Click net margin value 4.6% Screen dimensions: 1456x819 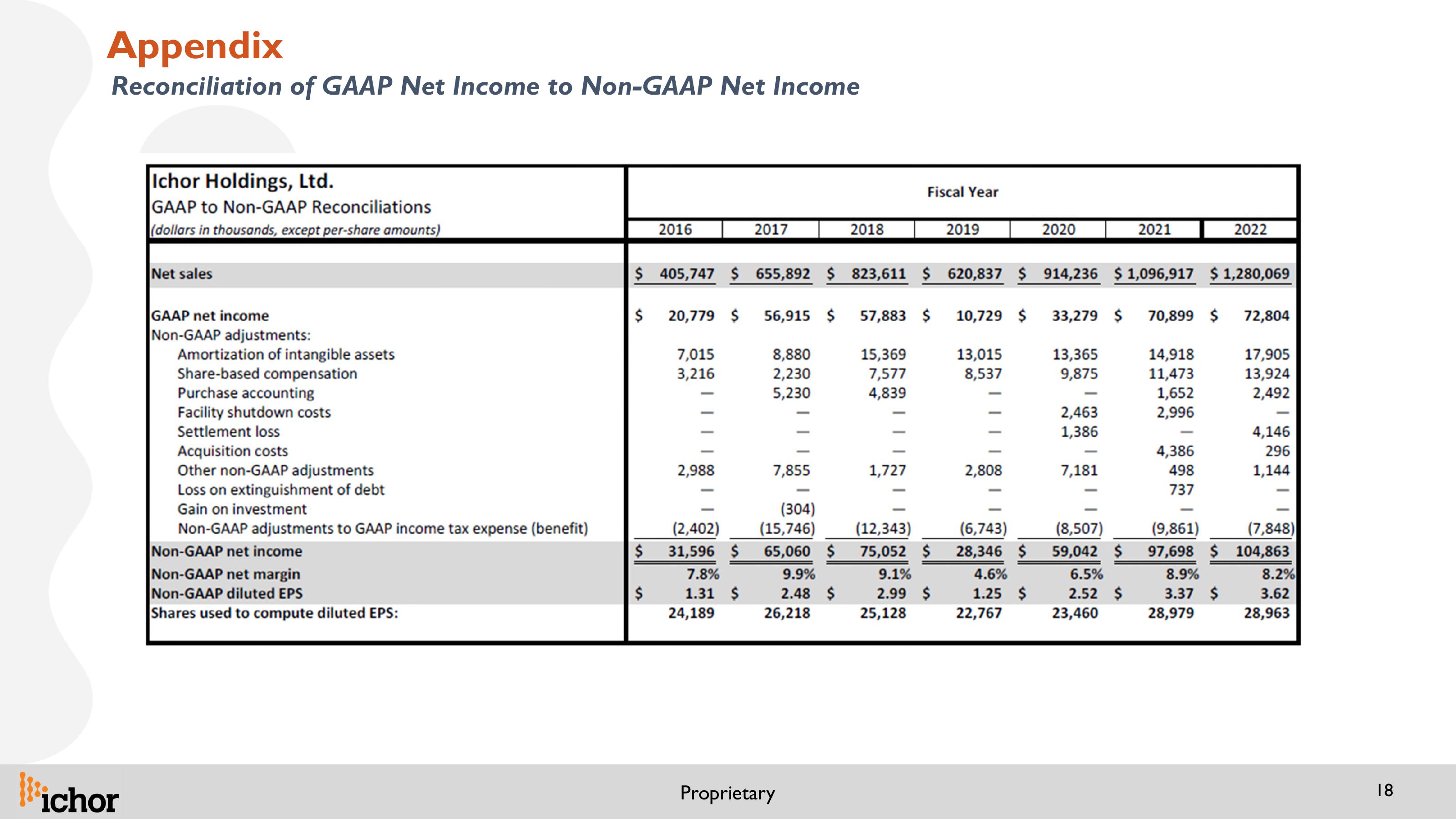click(x=990, y=574)
